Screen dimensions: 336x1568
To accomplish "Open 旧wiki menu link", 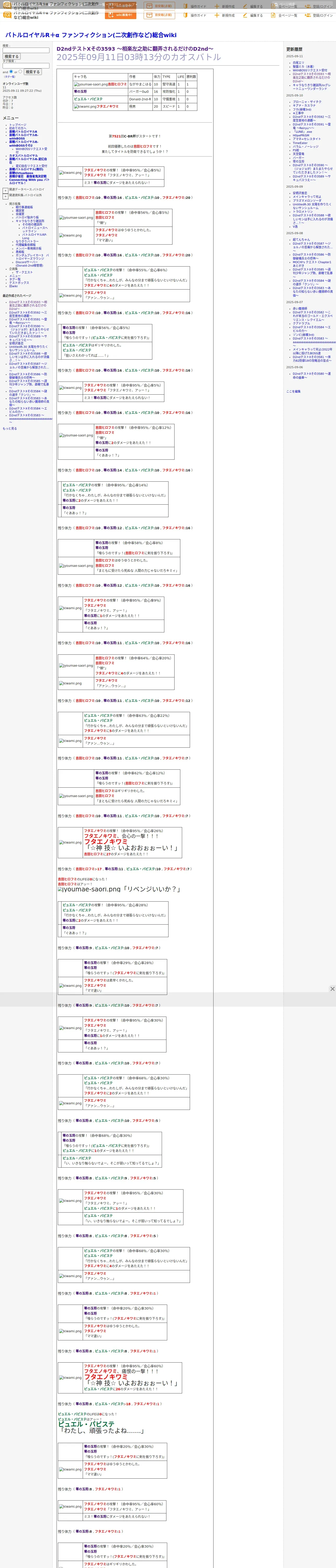I will coord(13,286).
